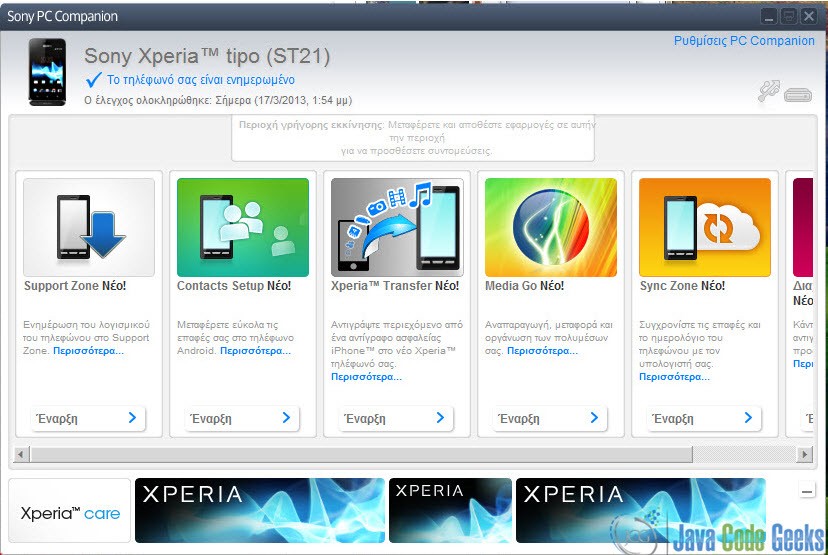Screen dimensions: 828x555
Task: Start Contacts Setup with Έναρξη button
Action: coord(242,418)
